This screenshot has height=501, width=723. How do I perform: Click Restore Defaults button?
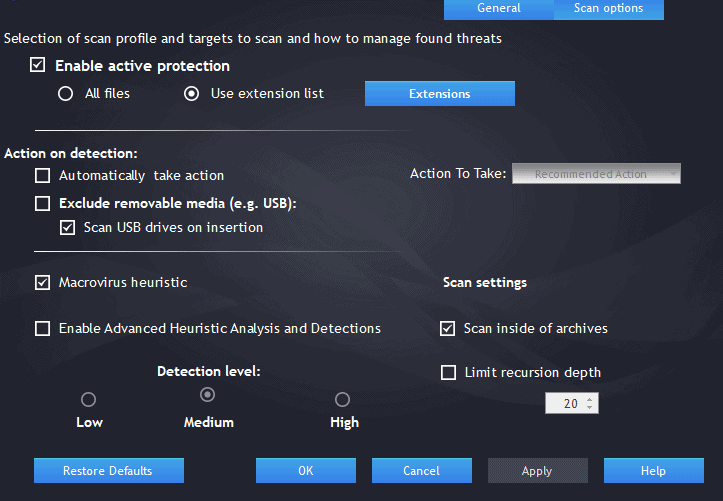[x=109, y=471]
